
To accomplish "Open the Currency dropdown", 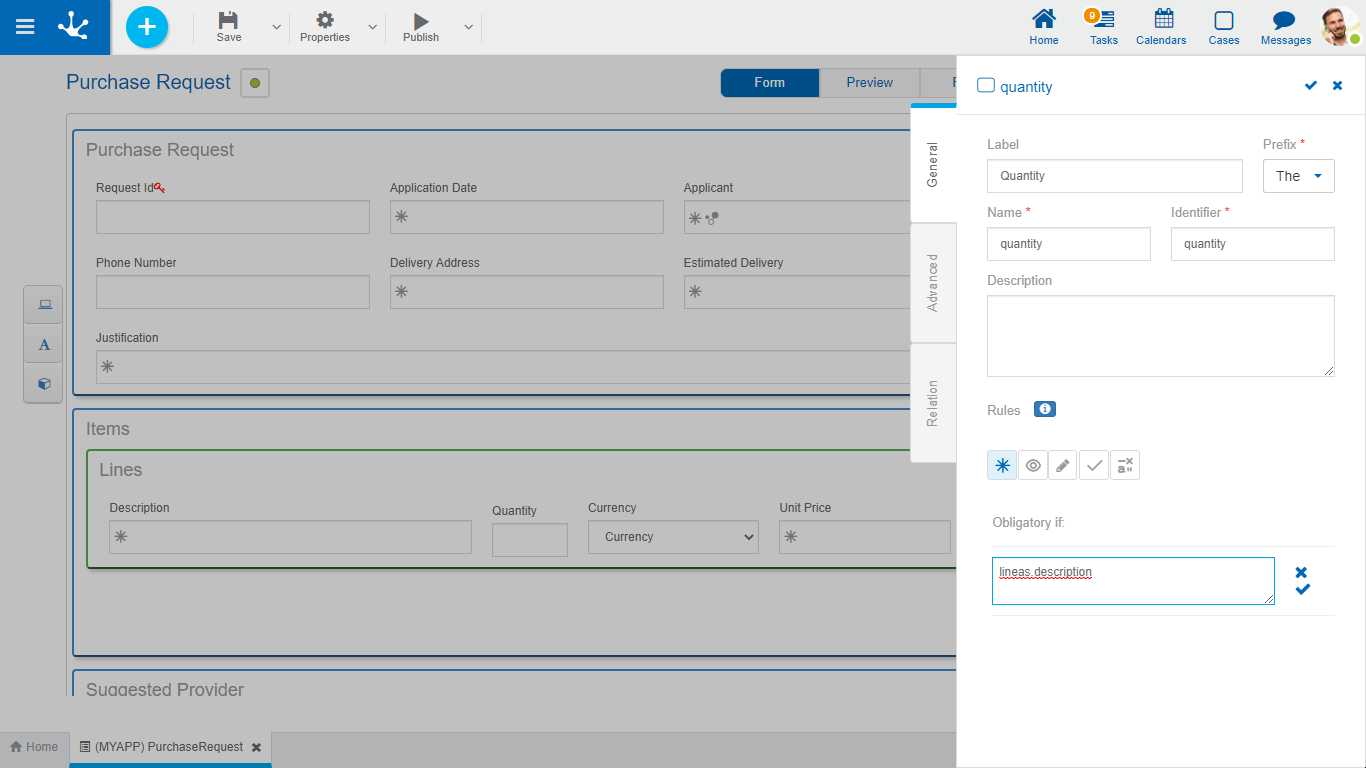I will tap(673, 537).
